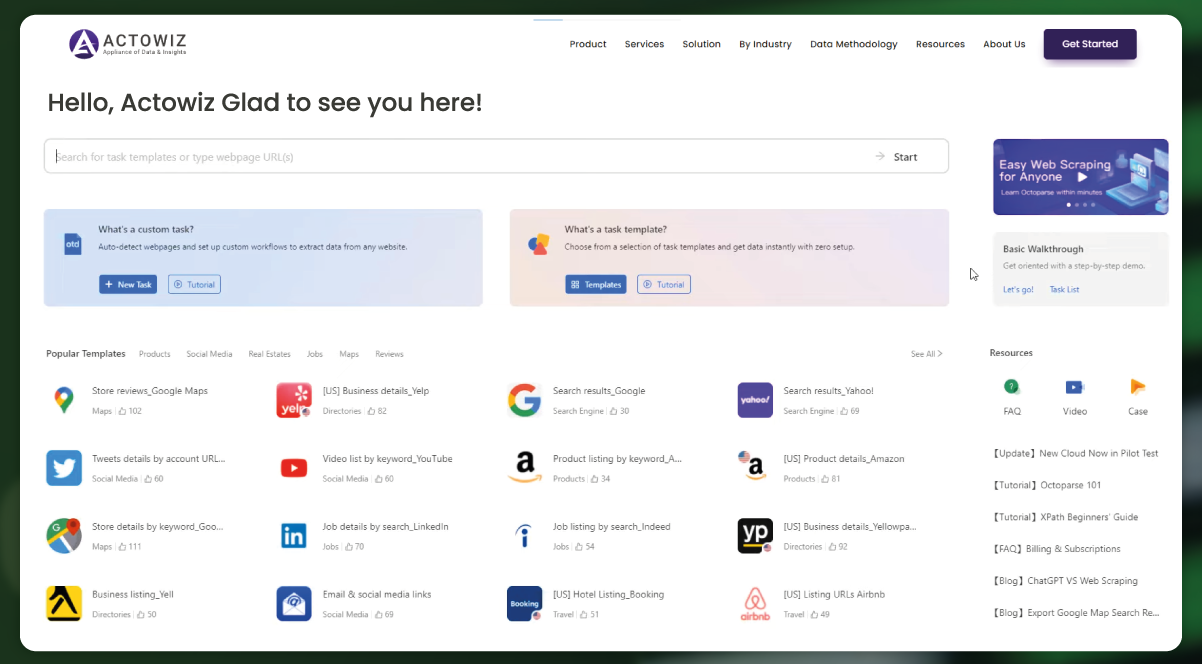
Task: Open the About Us menu
Action: click(x=1004, y=44)
